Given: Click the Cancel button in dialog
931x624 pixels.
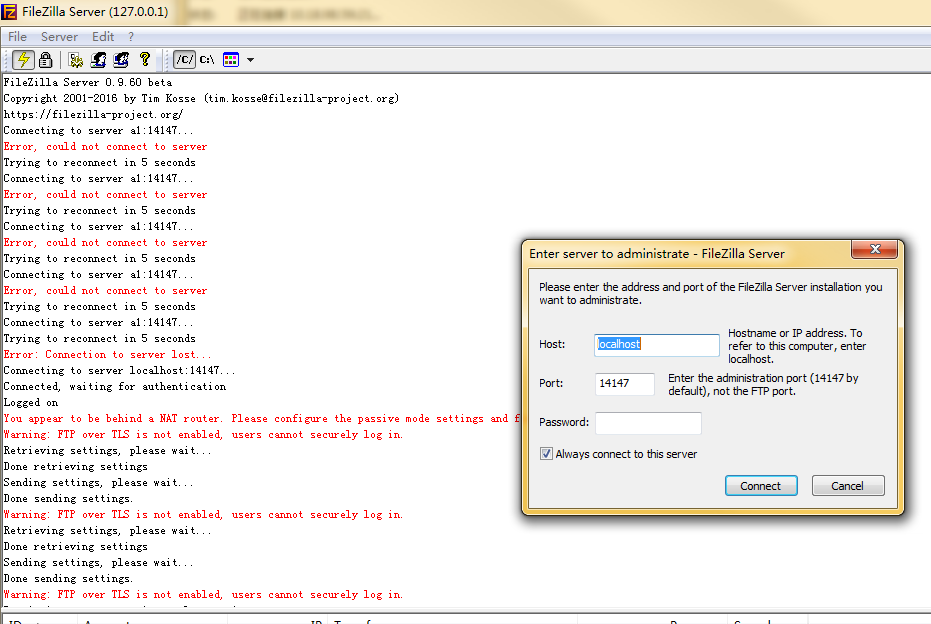Looking at the screenshot, I should click(x=848, y=486).
